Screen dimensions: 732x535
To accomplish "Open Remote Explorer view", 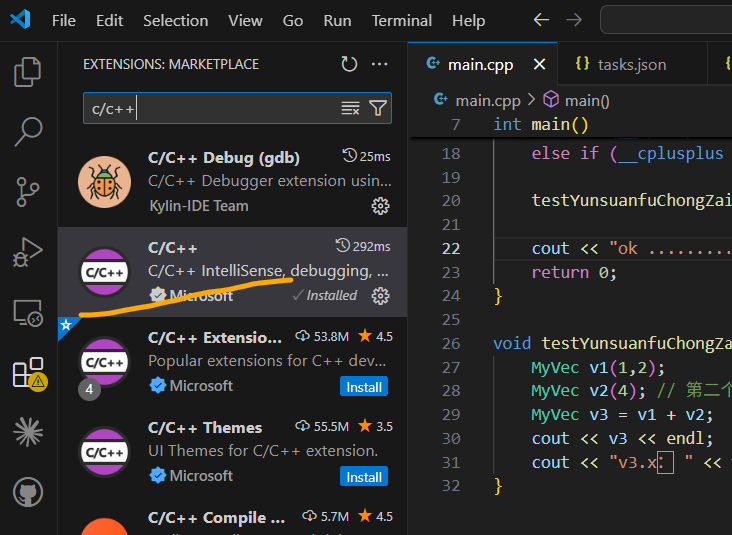I will pos(28,313).
